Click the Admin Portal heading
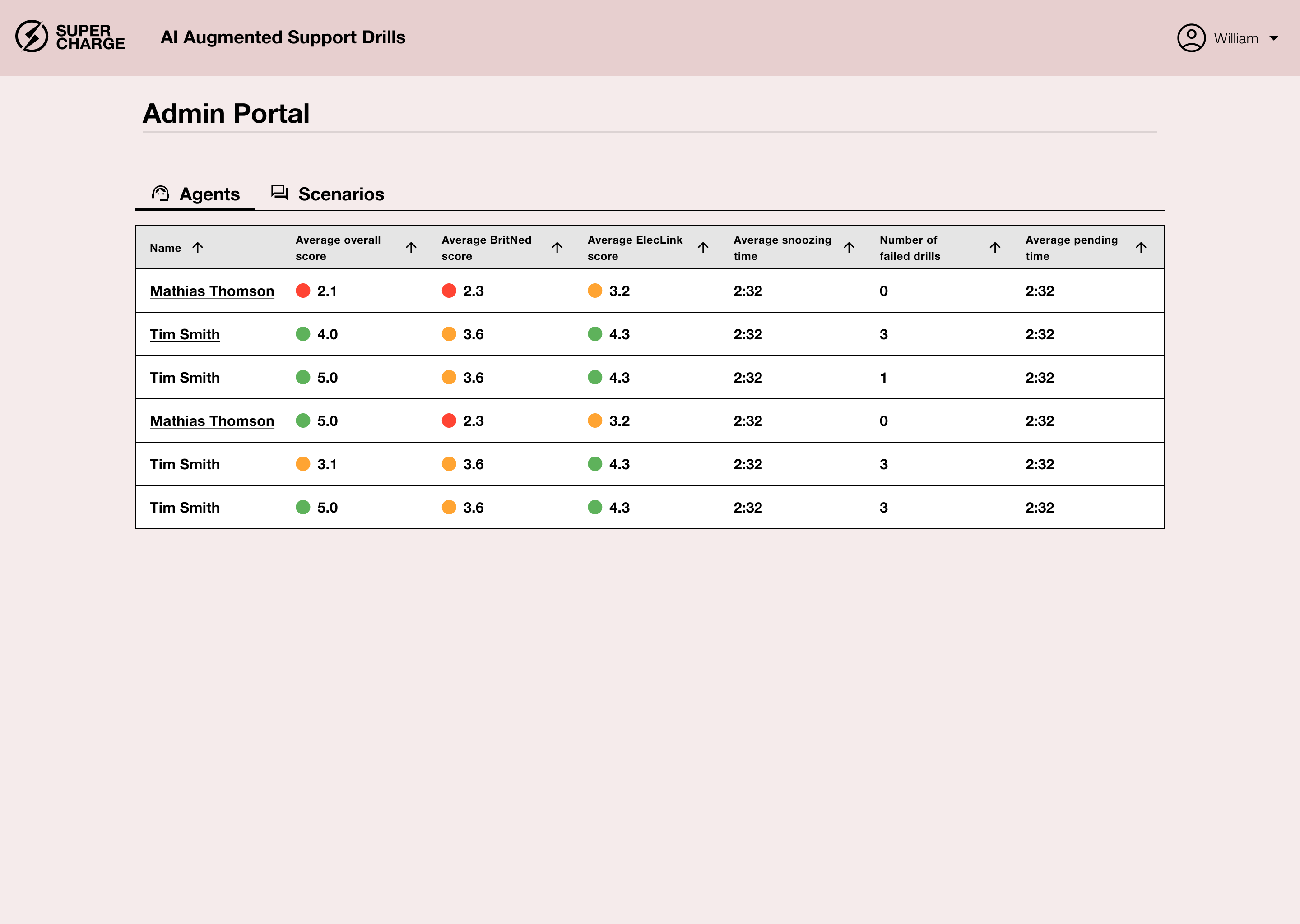1300x924 pixels. point(226,113)
